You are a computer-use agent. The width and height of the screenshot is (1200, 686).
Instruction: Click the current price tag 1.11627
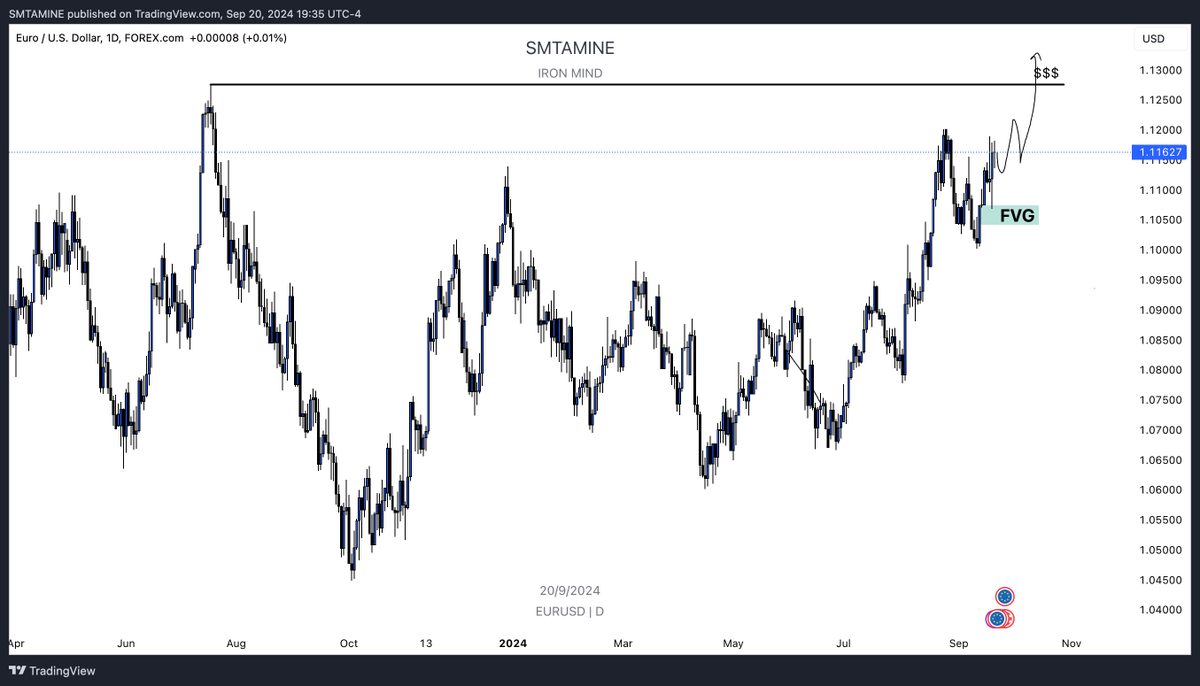coord(1160,152)
